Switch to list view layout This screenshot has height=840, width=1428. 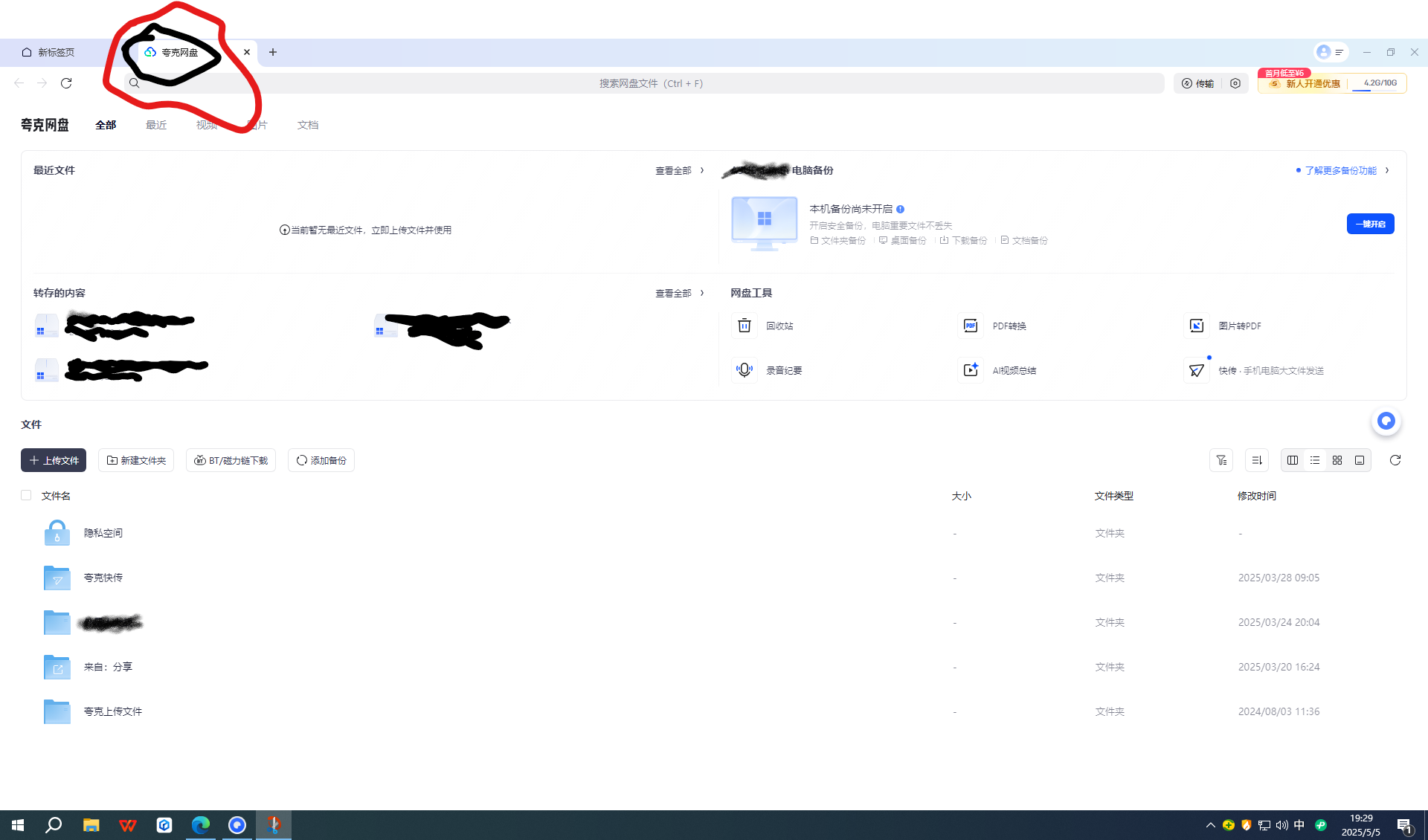(x=1315, y=460)
